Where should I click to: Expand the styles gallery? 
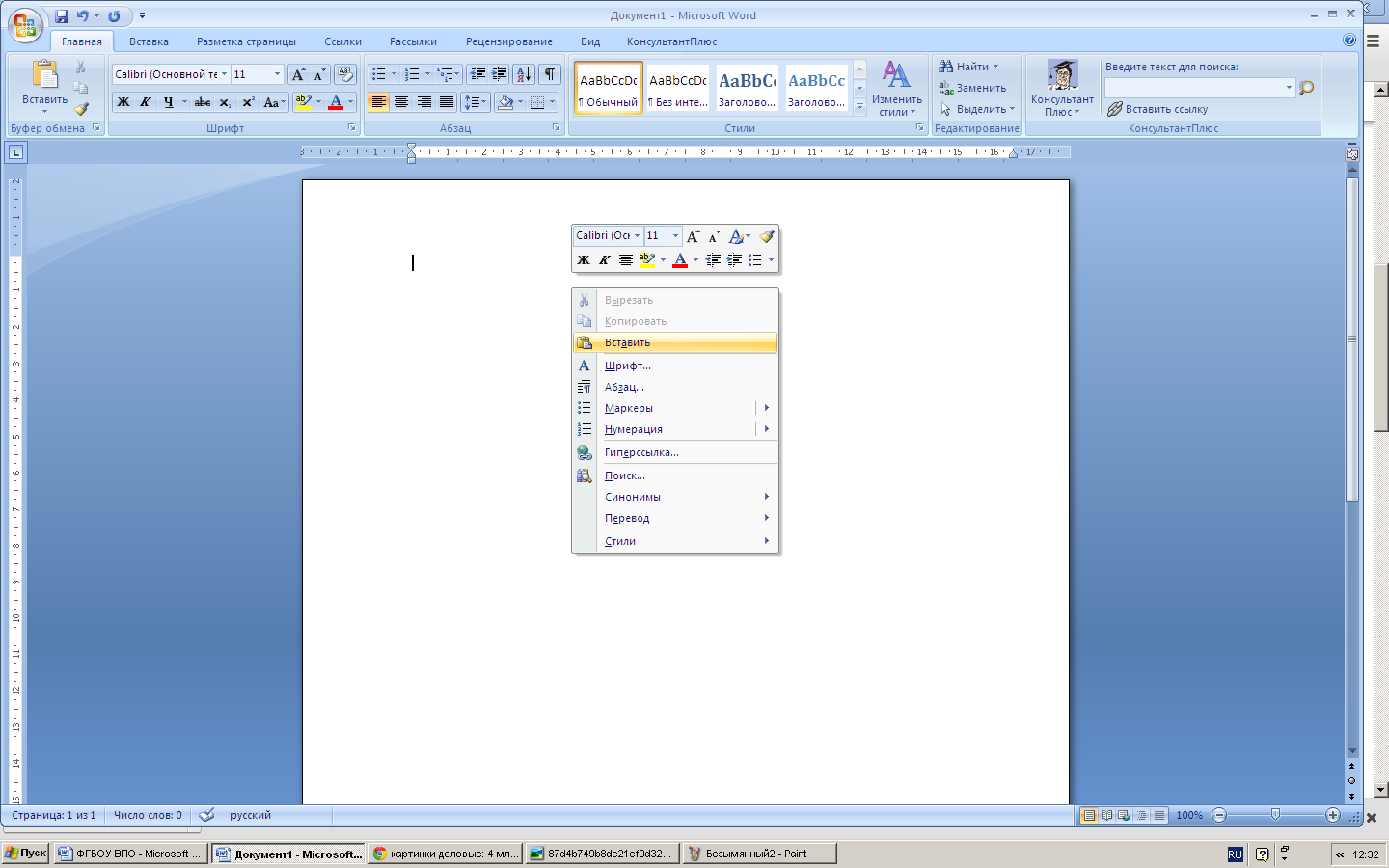859,107
